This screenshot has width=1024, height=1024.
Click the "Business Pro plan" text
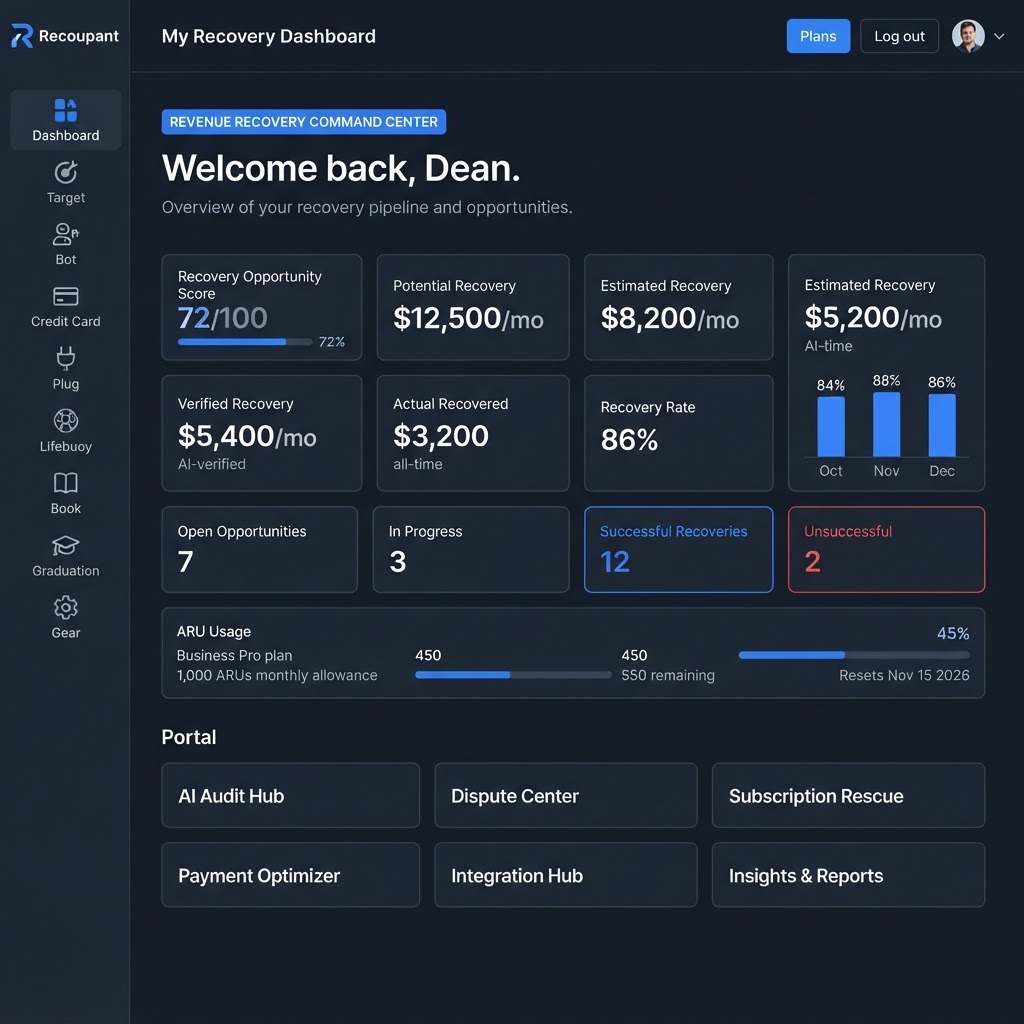click(x=234, y=655)
